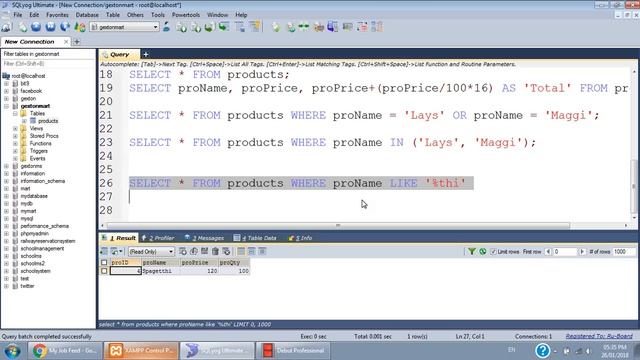Add a new query tab with plus
The height and width of the screenshot is (360, 640).
(x=145, y=54)
